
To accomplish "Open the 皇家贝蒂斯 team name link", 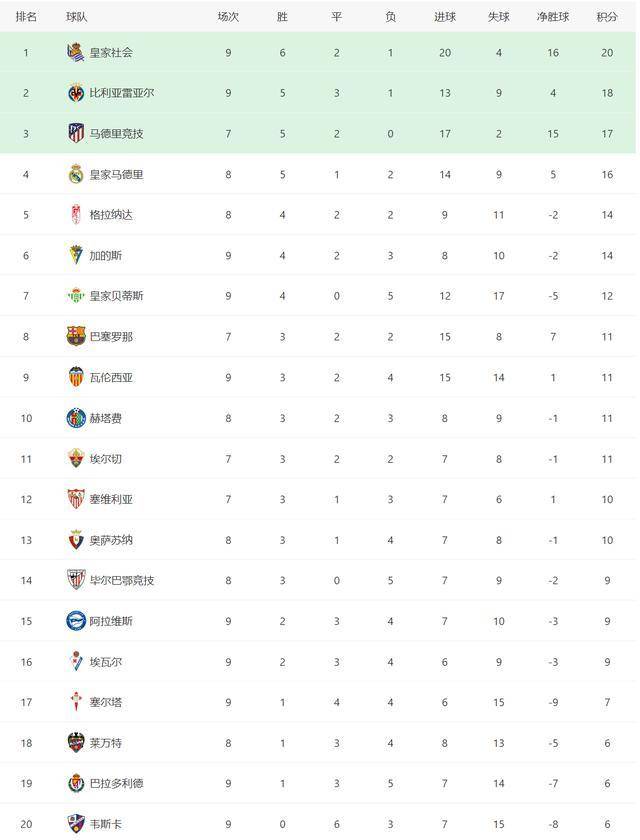I will [x=116, y=296].
